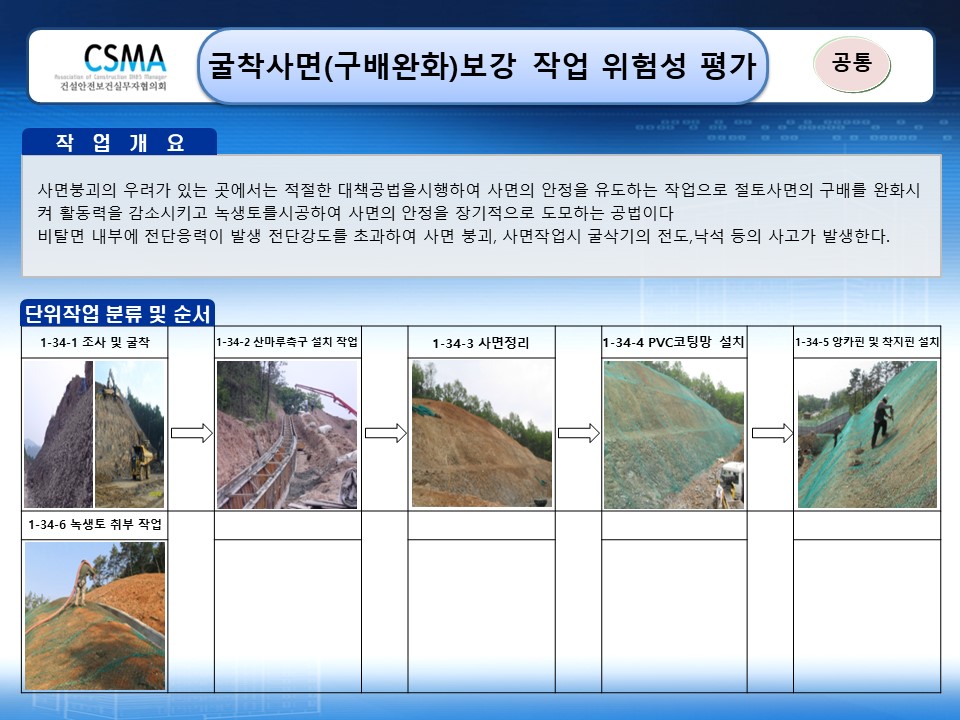Click the 단위작업 분류 및 순서 header
Screen dimensions: 960x720
118,313
